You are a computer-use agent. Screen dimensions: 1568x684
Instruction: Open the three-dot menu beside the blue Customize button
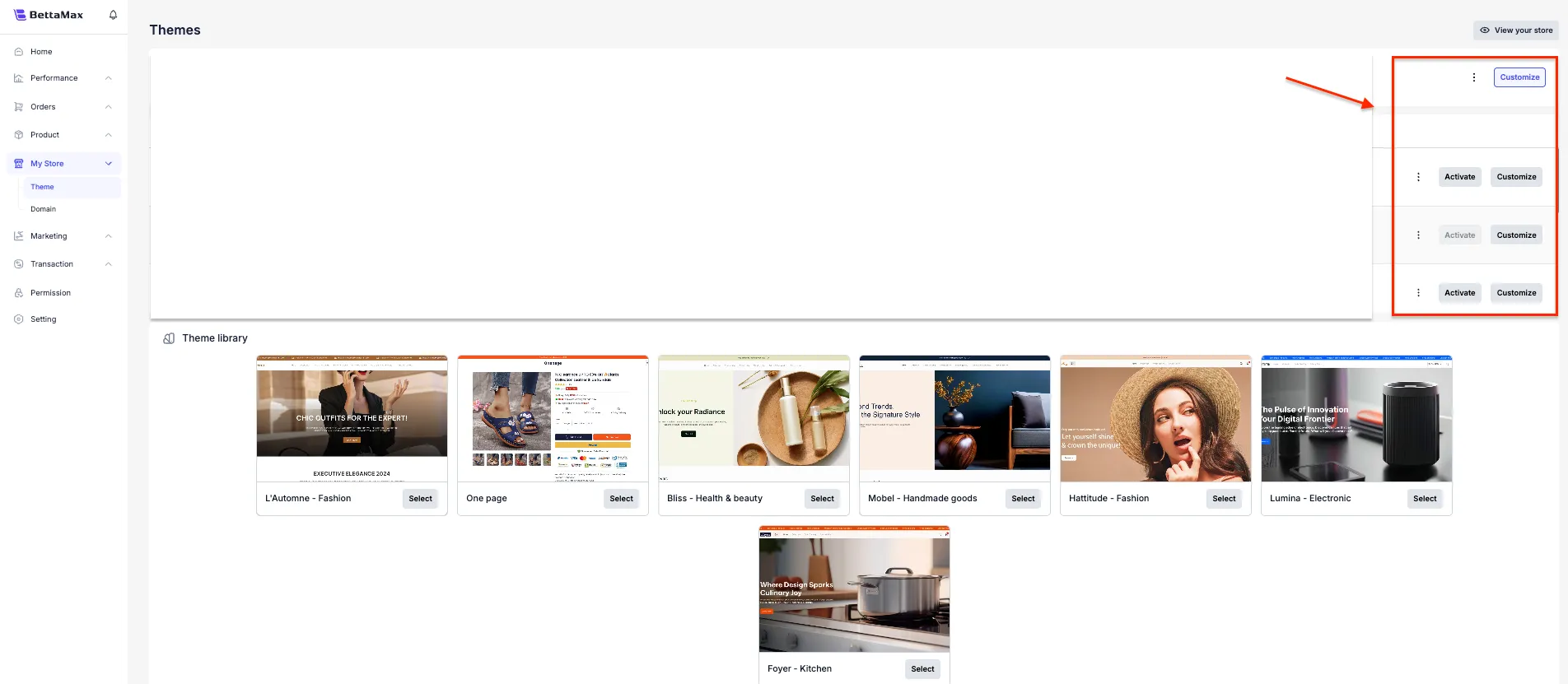(1473, 77)
